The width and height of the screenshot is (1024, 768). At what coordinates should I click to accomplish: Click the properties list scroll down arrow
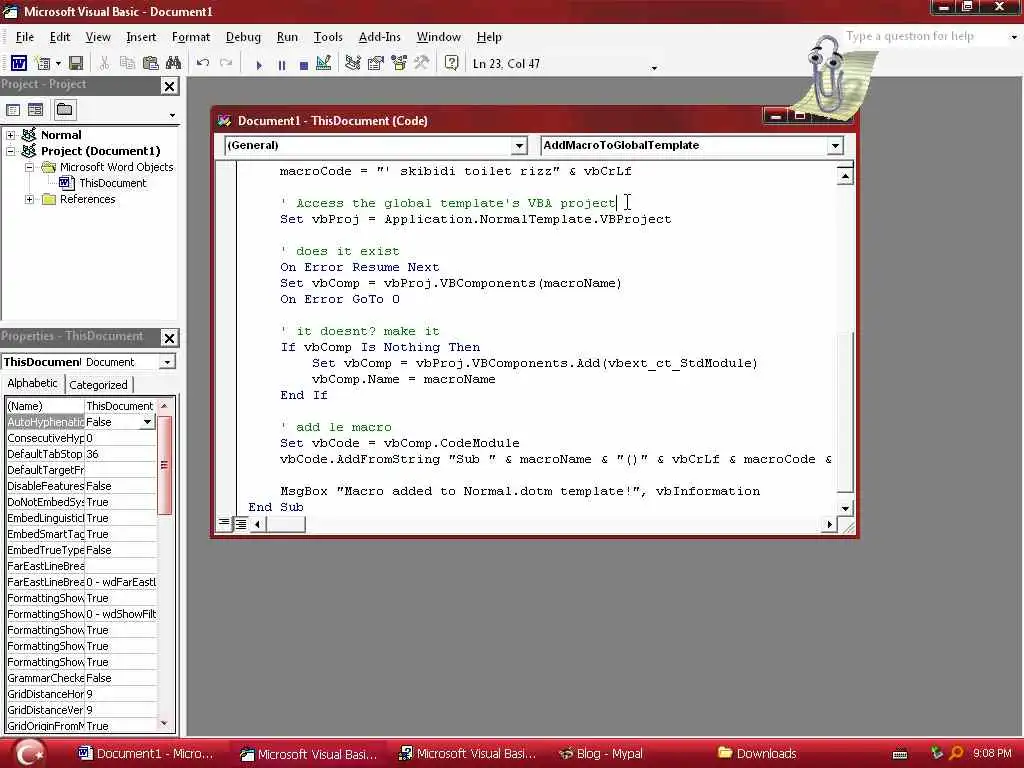click(x=164, y=724)
